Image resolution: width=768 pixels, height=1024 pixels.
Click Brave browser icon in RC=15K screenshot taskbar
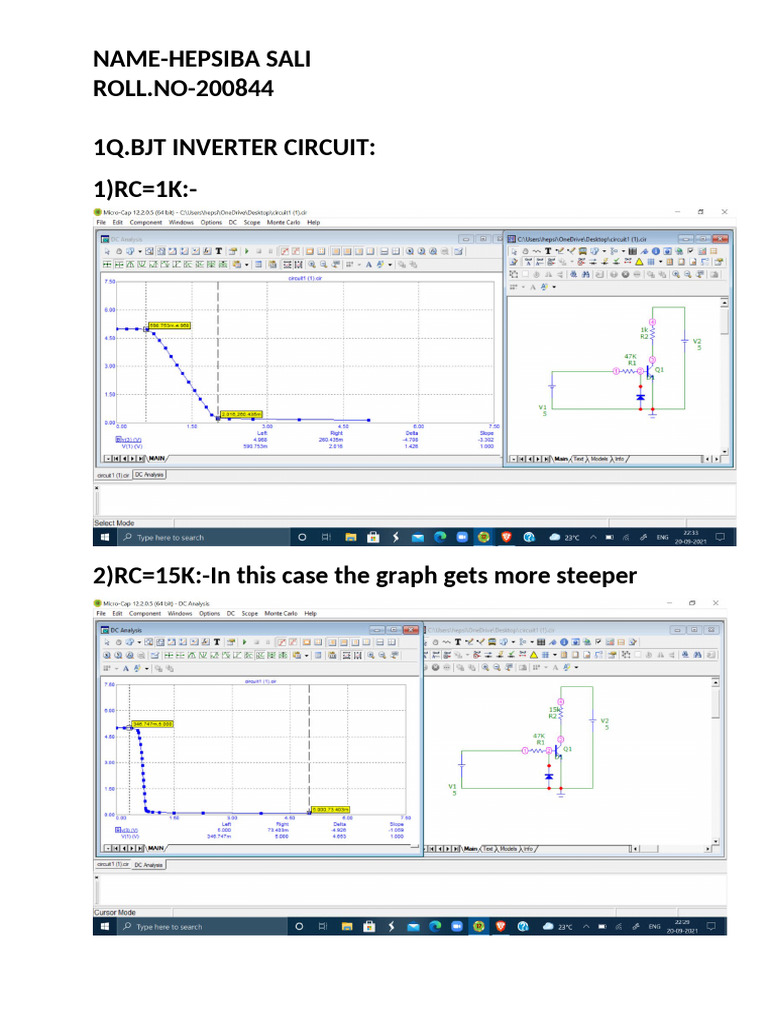(x=501, y=926)
